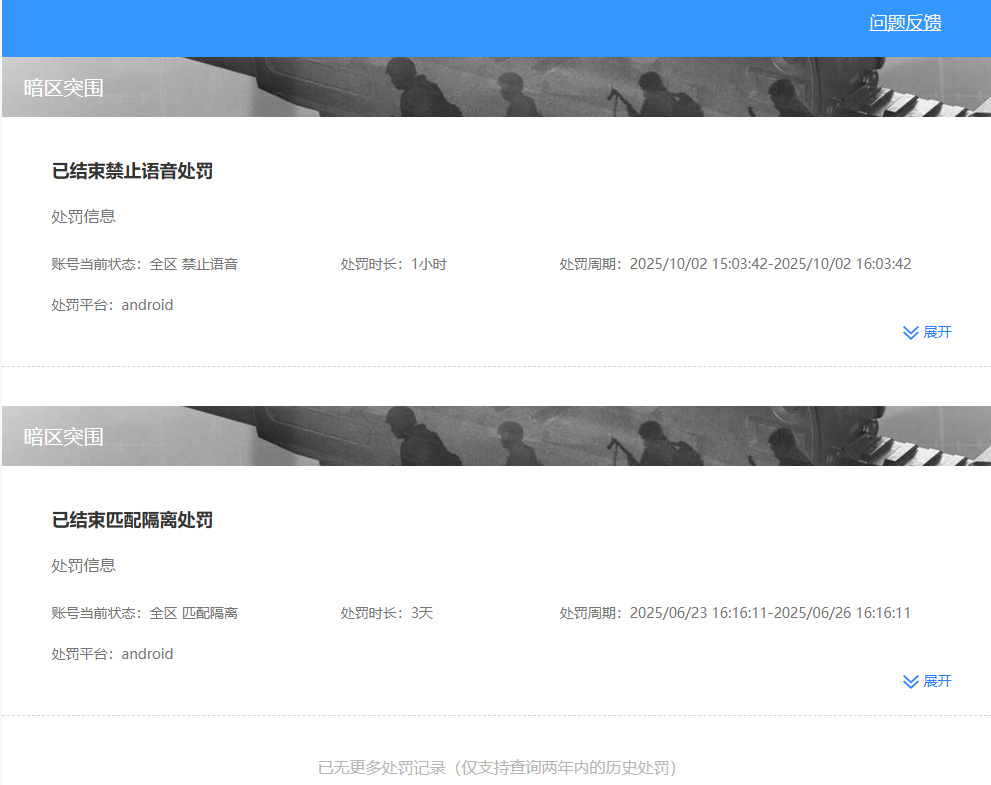
Task: Click the 全区 匹配隔离 status text
Action: tap(197, 612)
